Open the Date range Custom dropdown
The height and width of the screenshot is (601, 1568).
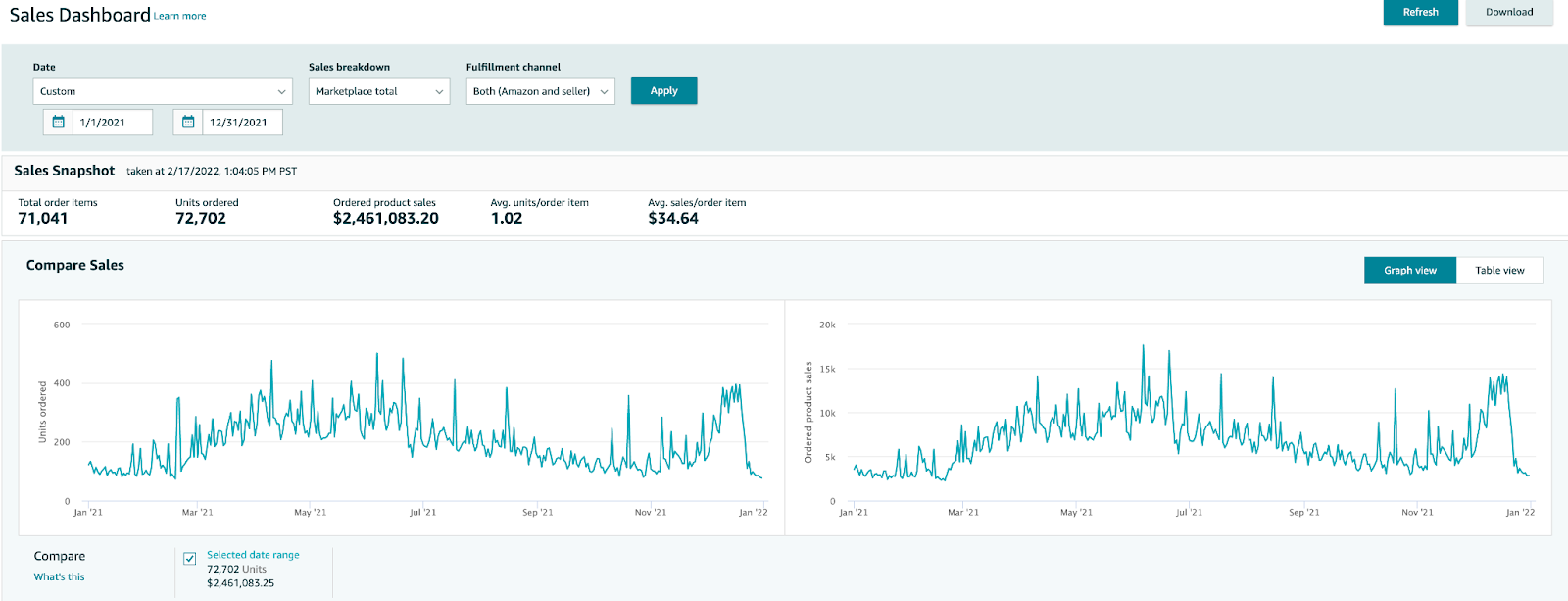(163, 91)
